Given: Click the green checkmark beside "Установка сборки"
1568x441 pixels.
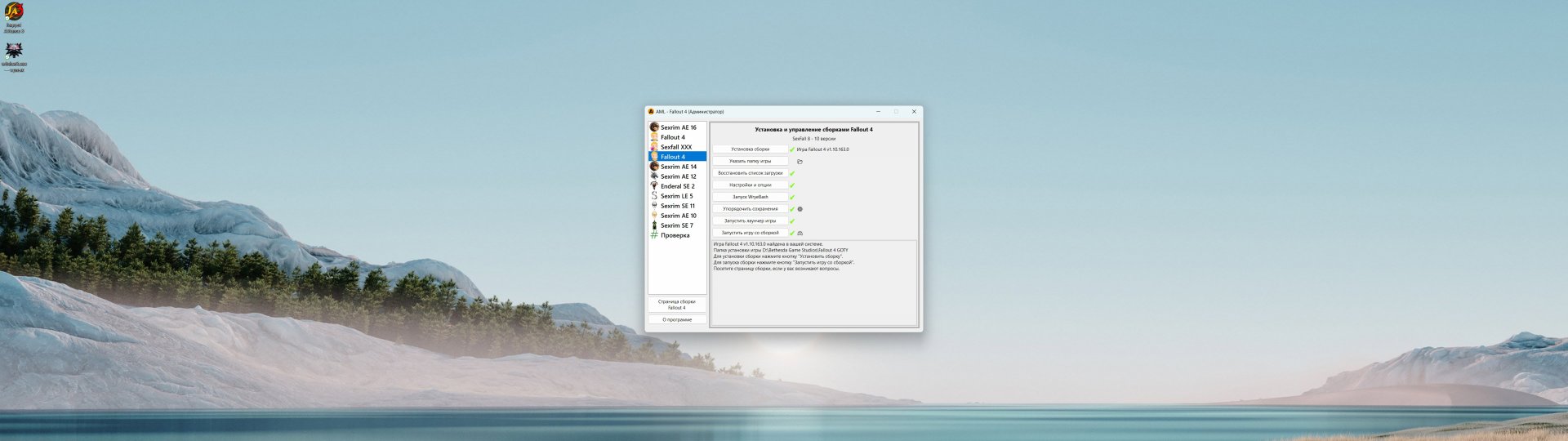Looking at the screenshot, I should click(791, 149).
